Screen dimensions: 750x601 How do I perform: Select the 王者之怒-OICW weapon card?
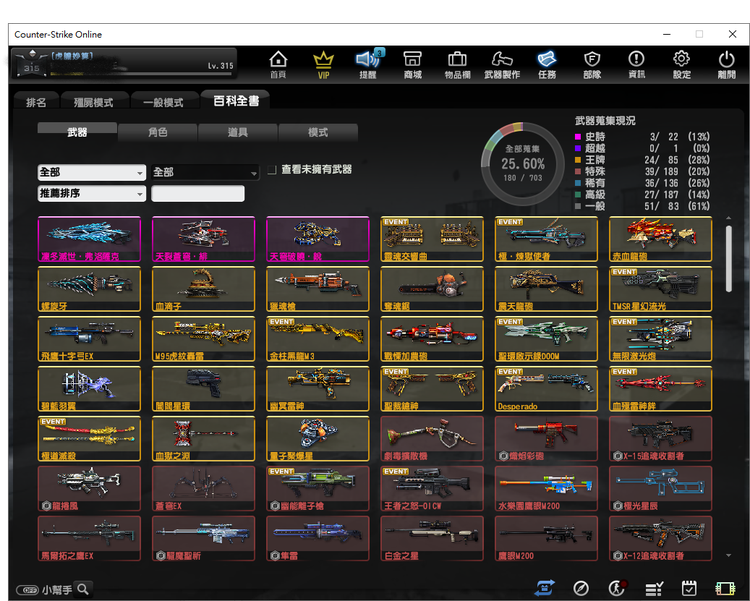(432, 489)
